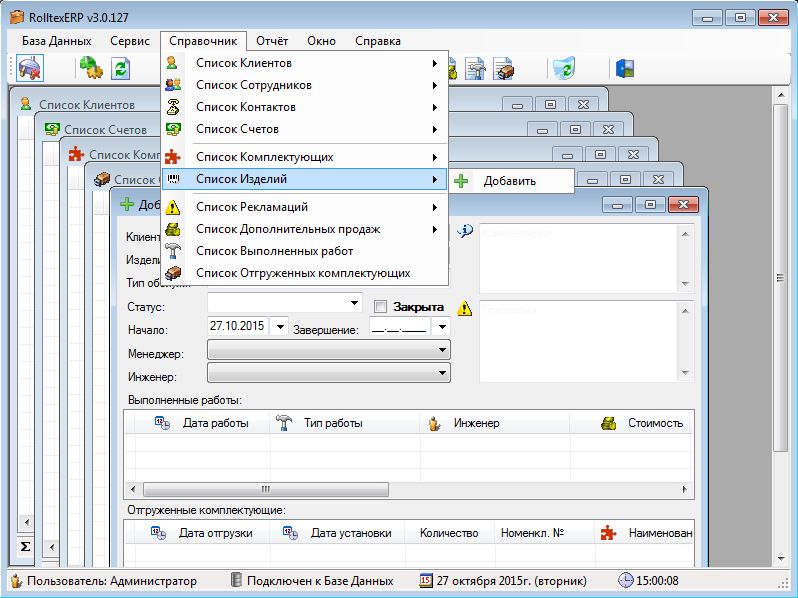Click the box icon beside Список Отгруженных комплектующих

[x=173, y=273]
